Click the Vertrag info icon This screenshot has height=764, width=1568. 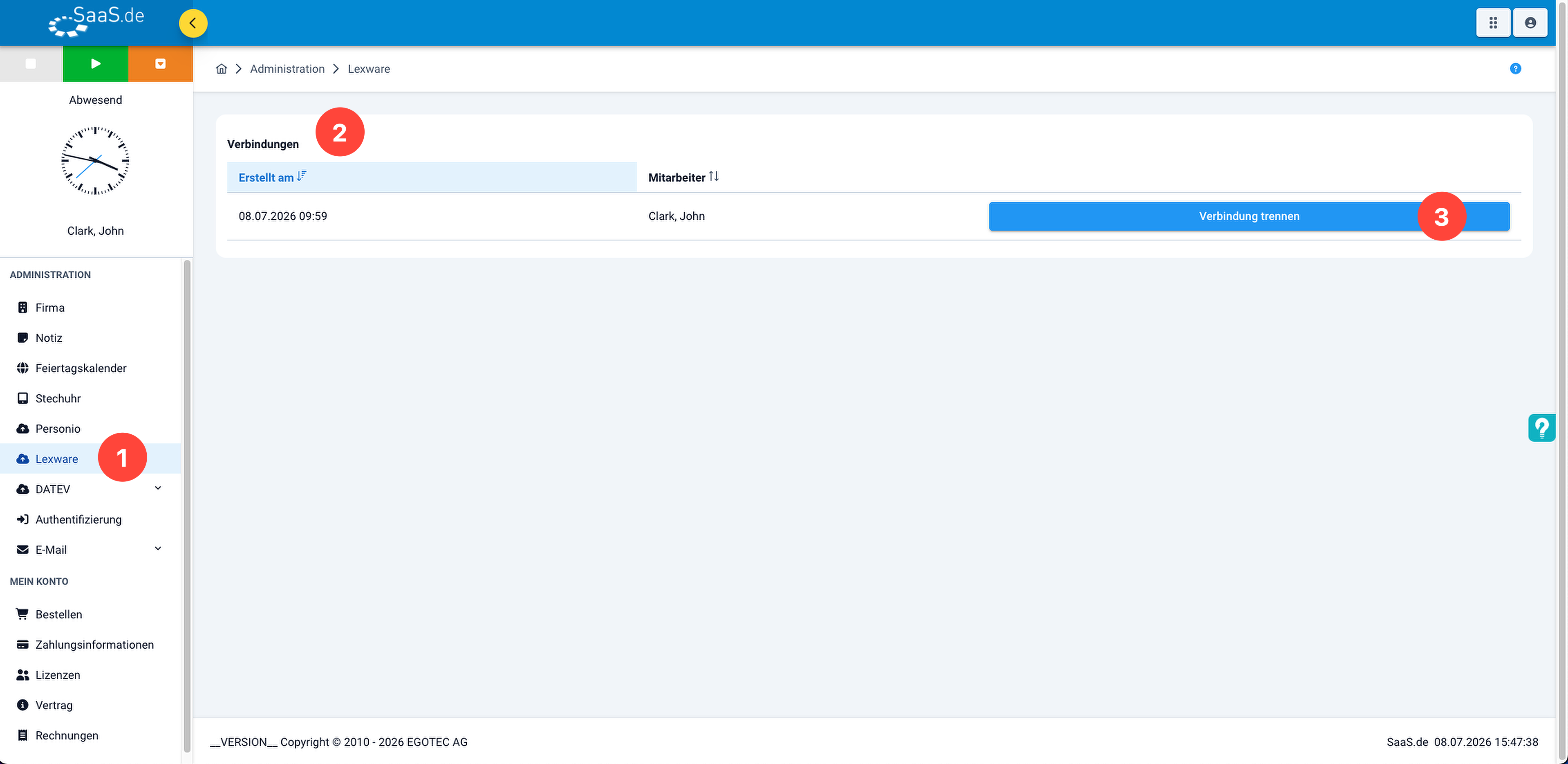pos(22,706)
